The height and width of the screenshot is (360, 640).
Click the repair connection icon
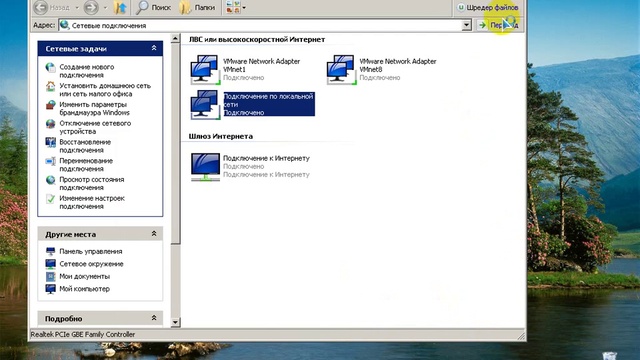pos(51,142)
